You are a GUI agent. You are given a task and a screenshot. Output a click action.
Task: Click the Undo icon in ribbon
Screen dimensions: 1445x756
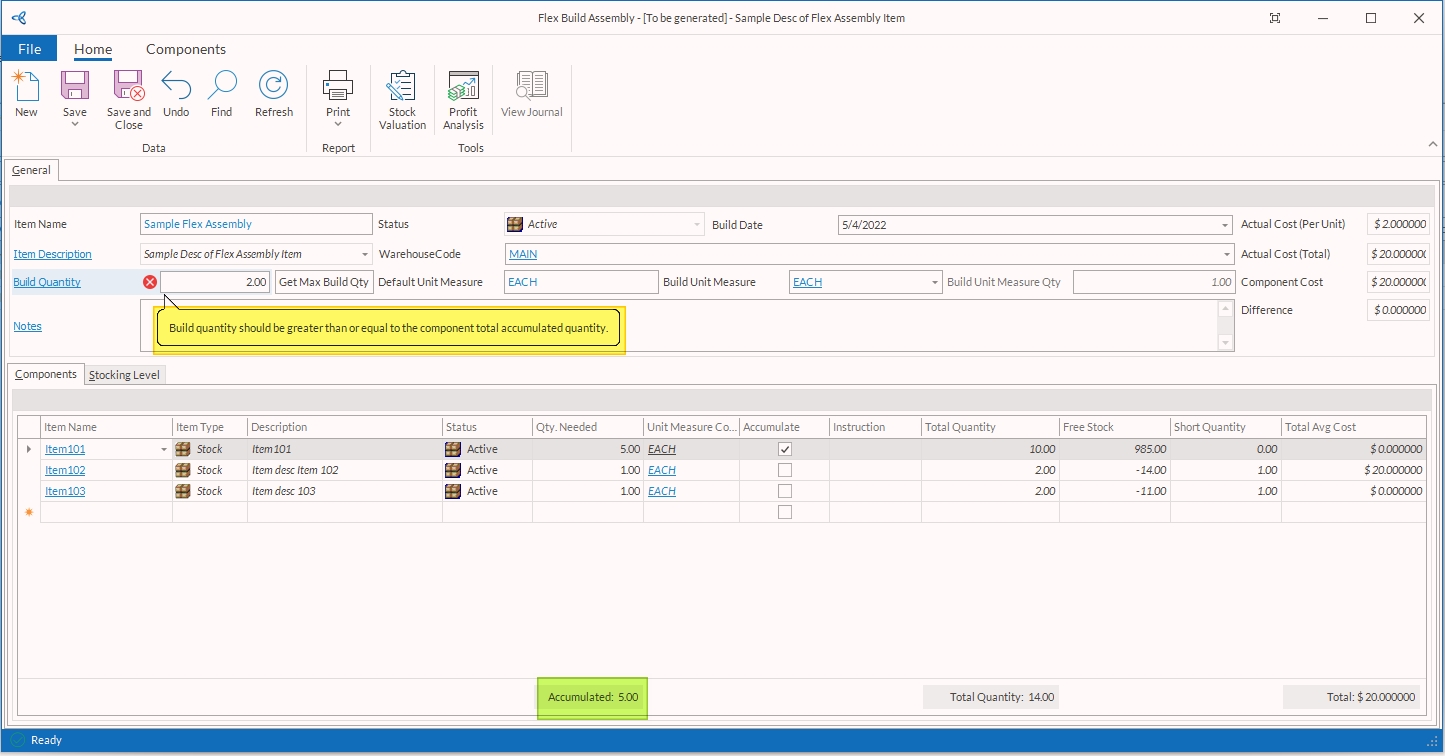176,86
